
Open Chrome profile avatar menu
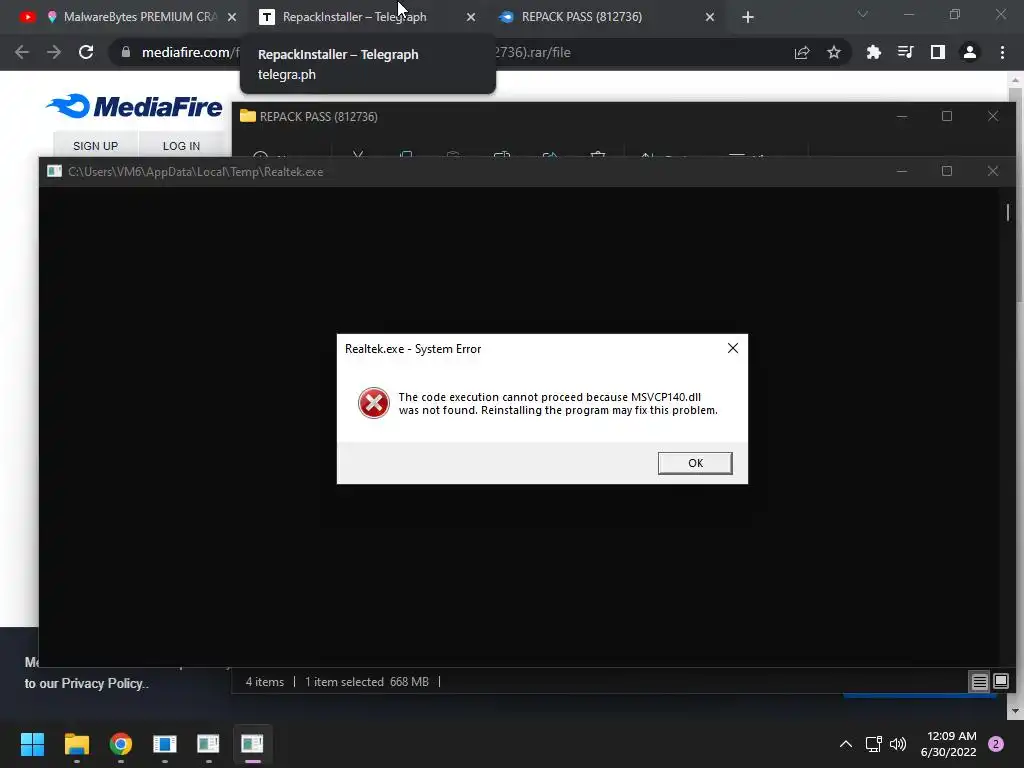[970, 52]
